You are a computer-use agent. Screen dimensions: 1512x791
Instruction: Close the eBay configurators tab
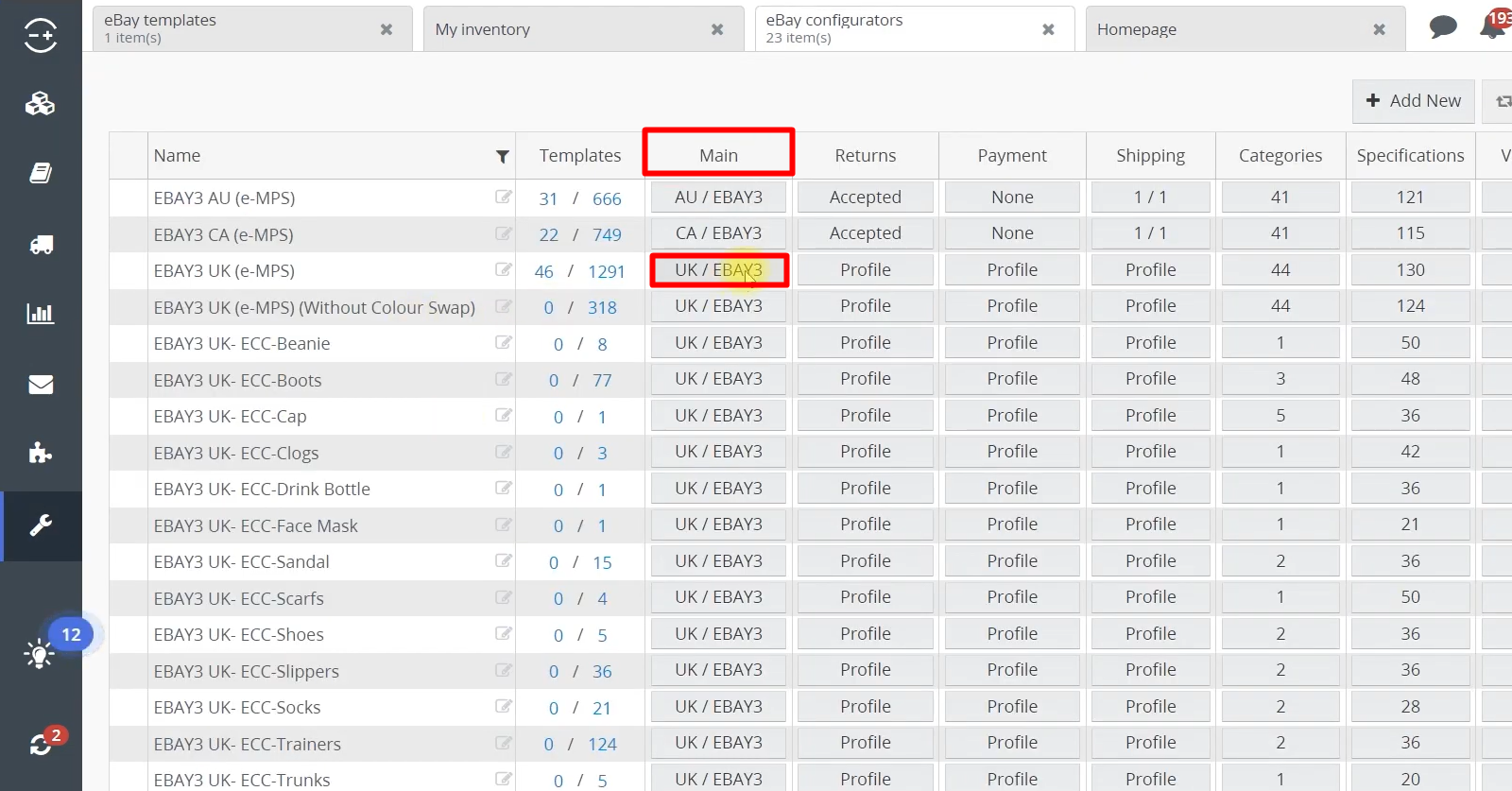[1048, 29]
